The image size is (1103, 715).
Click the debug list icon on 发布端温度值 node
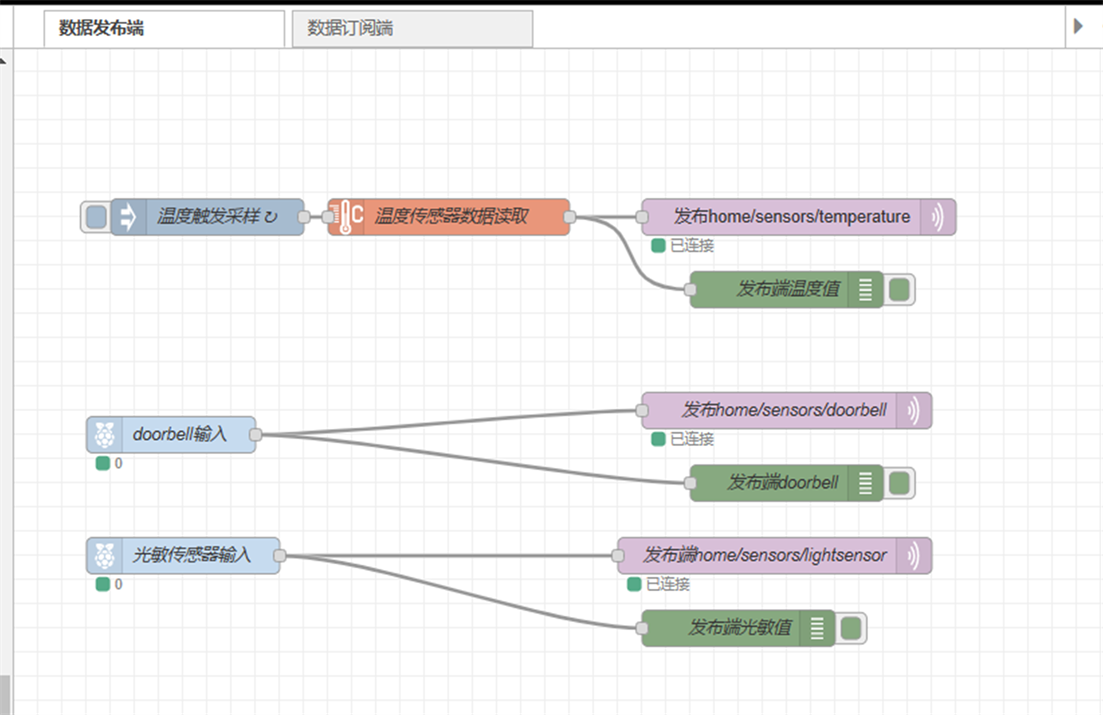point(866,290)
